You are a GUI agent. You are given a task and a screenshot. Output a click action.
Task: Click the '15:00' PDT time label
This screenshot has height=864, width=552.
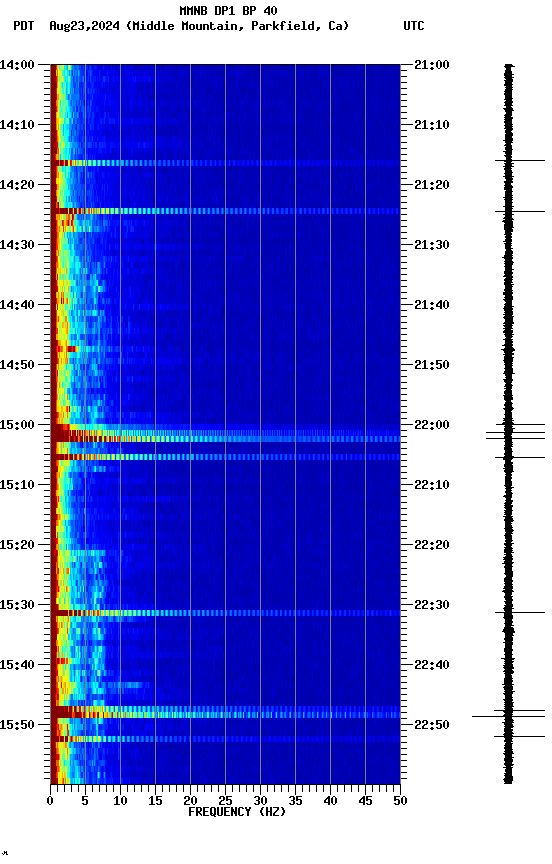click(17, 425)
